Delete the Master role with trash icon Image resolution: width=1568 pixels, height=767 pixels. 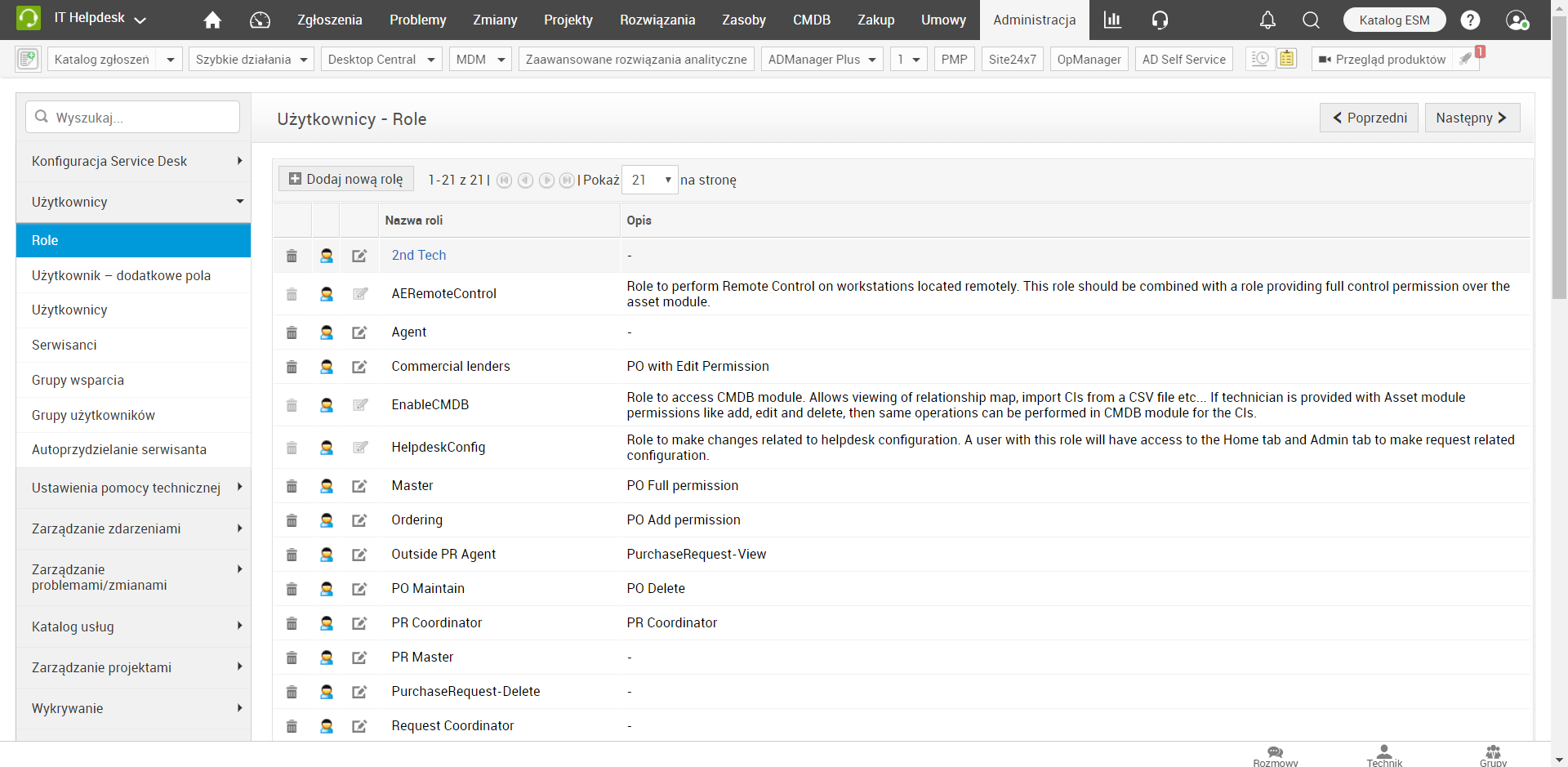(292, 487)
